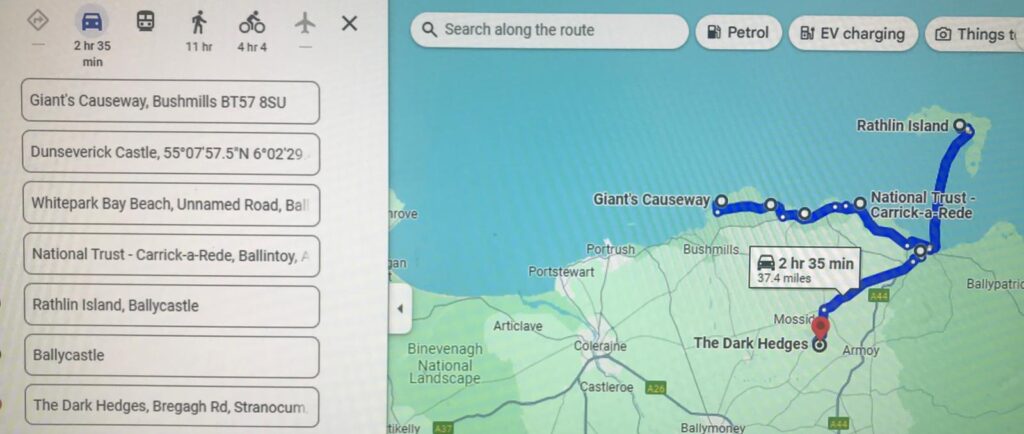Edit The Dark Hedges destination field
The width and height of the screenshot is (1024, 434).
click(x=172, y=406)
